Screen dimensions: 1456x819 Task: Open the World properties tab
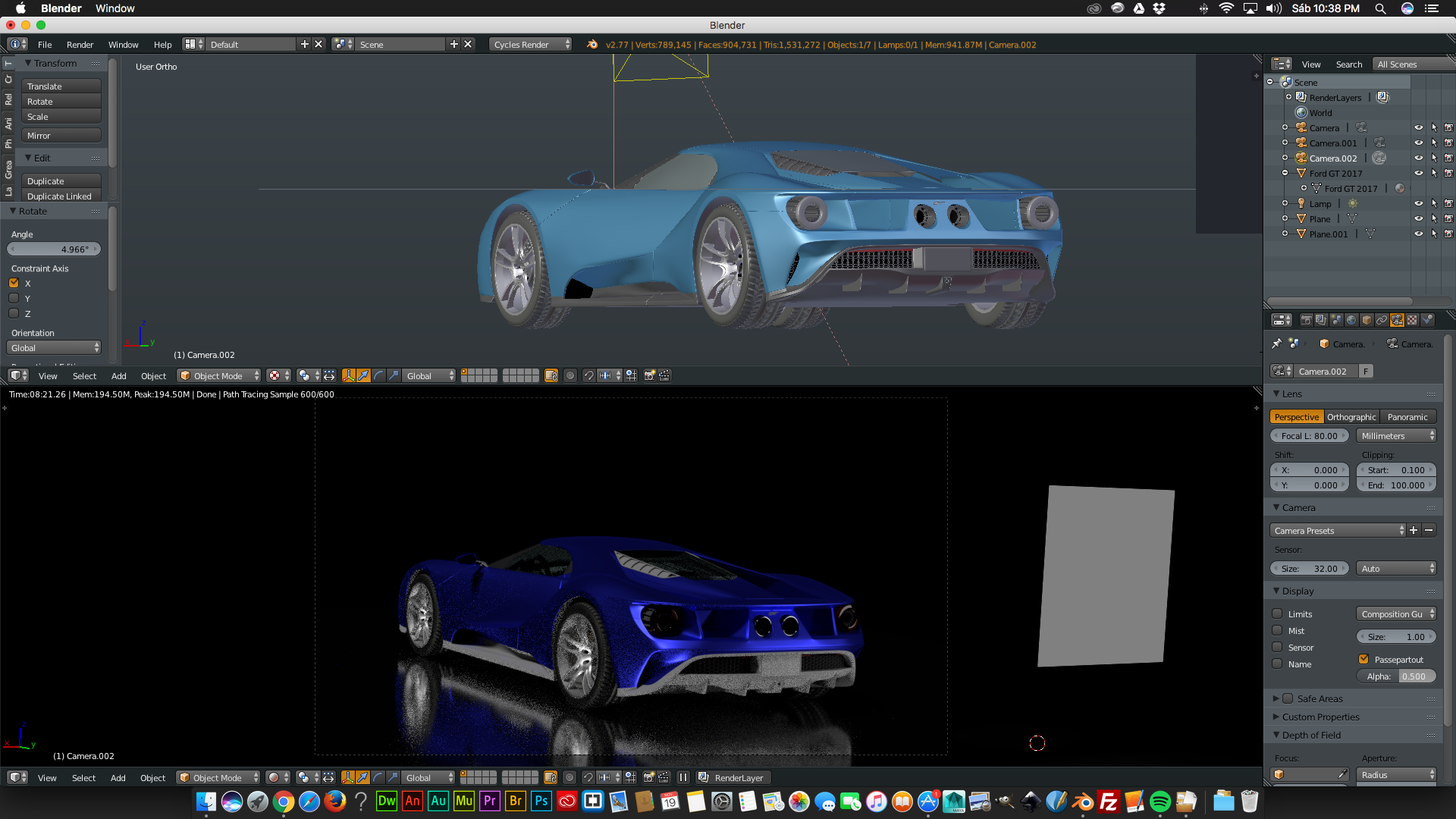tap(1351, 320)
